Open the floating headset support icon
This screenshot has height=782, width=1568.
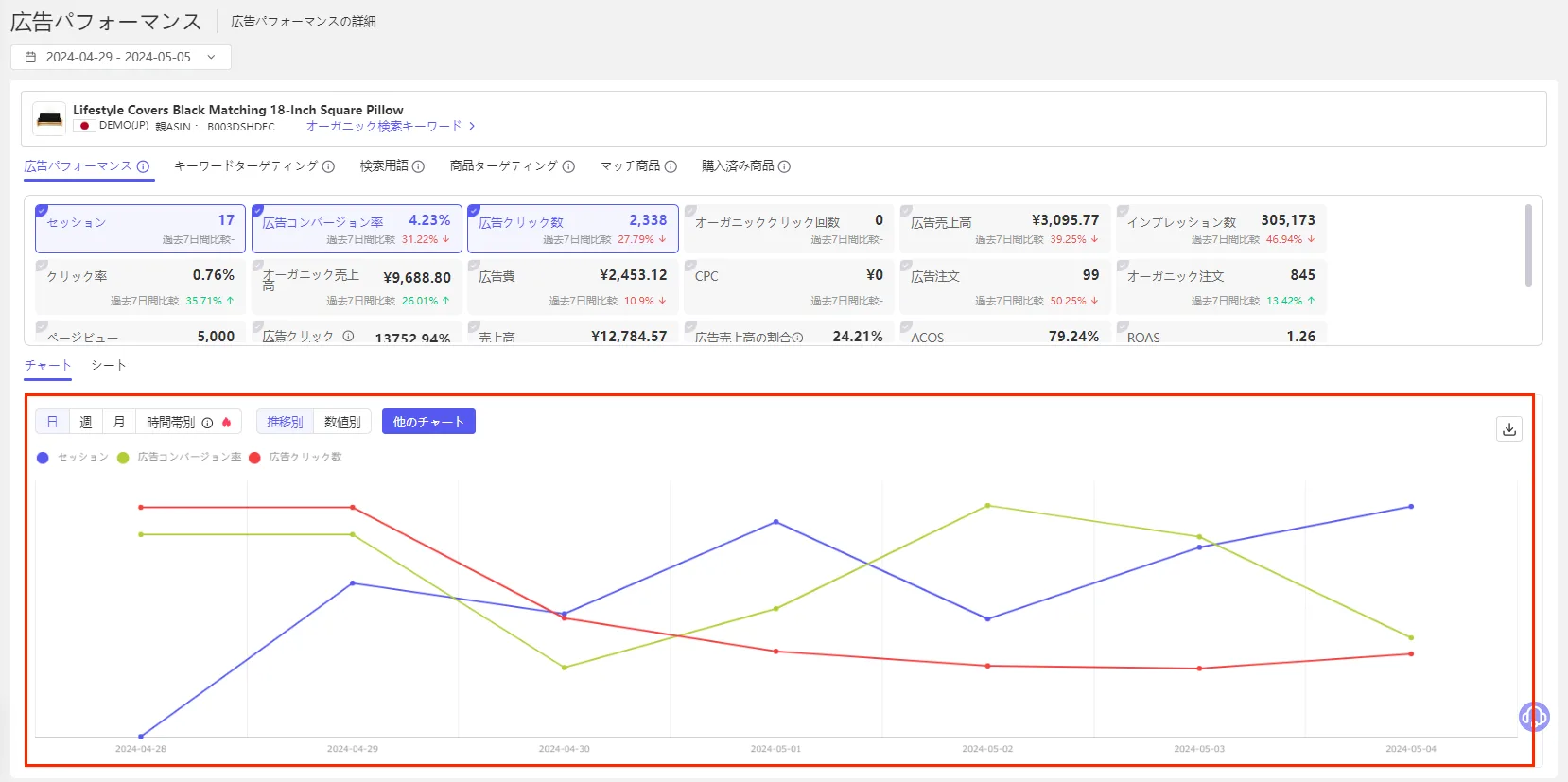point(1534,717)
